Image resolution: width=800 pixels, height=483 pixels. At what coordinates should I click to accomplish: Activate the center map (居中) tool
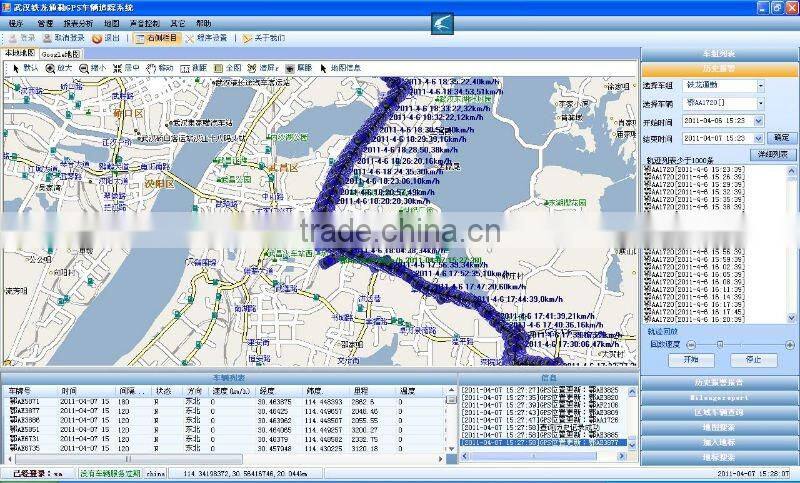(x=126, y=68)
